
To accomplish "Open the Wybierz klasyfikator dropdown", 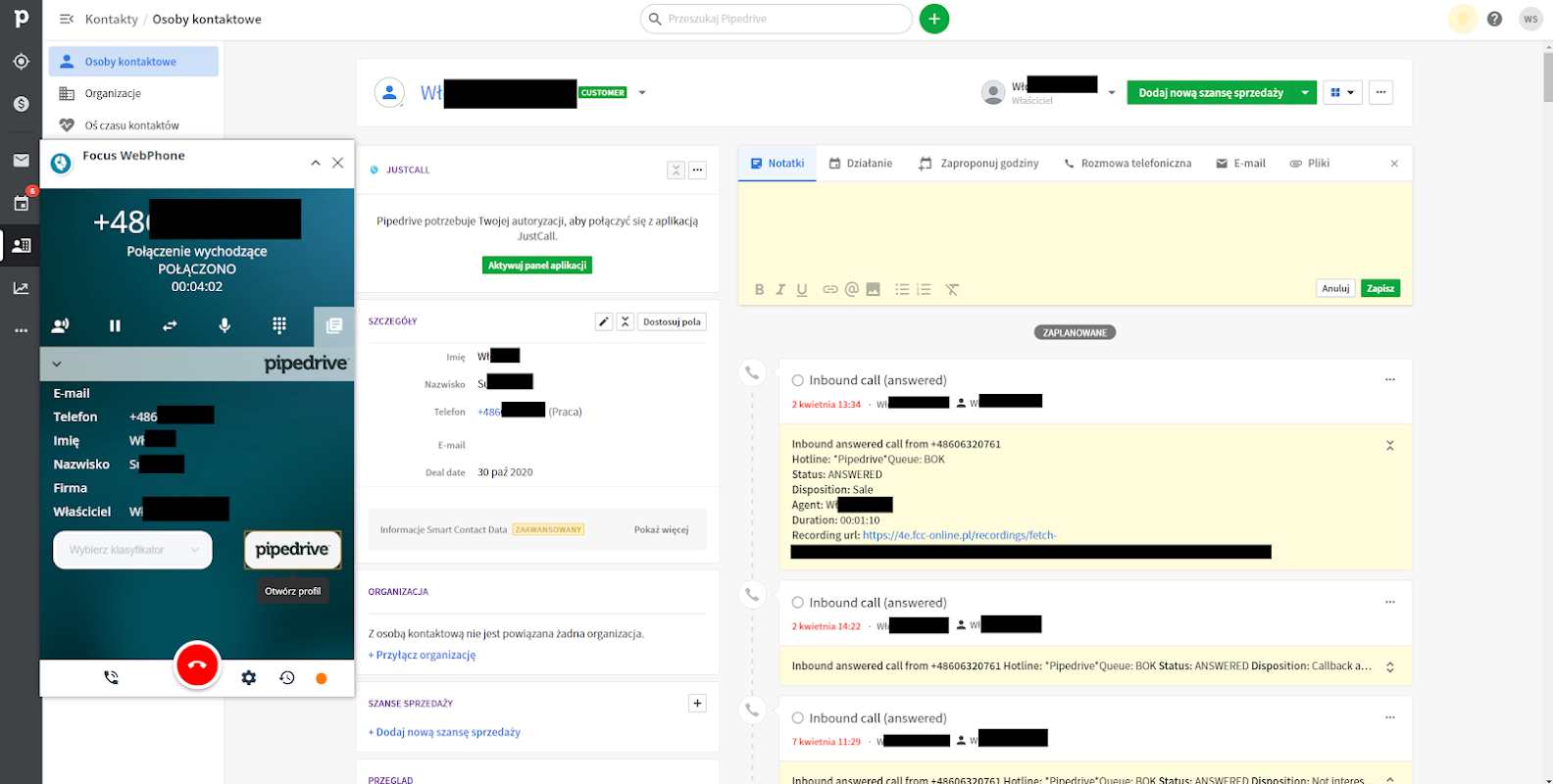I will [132, 550].
